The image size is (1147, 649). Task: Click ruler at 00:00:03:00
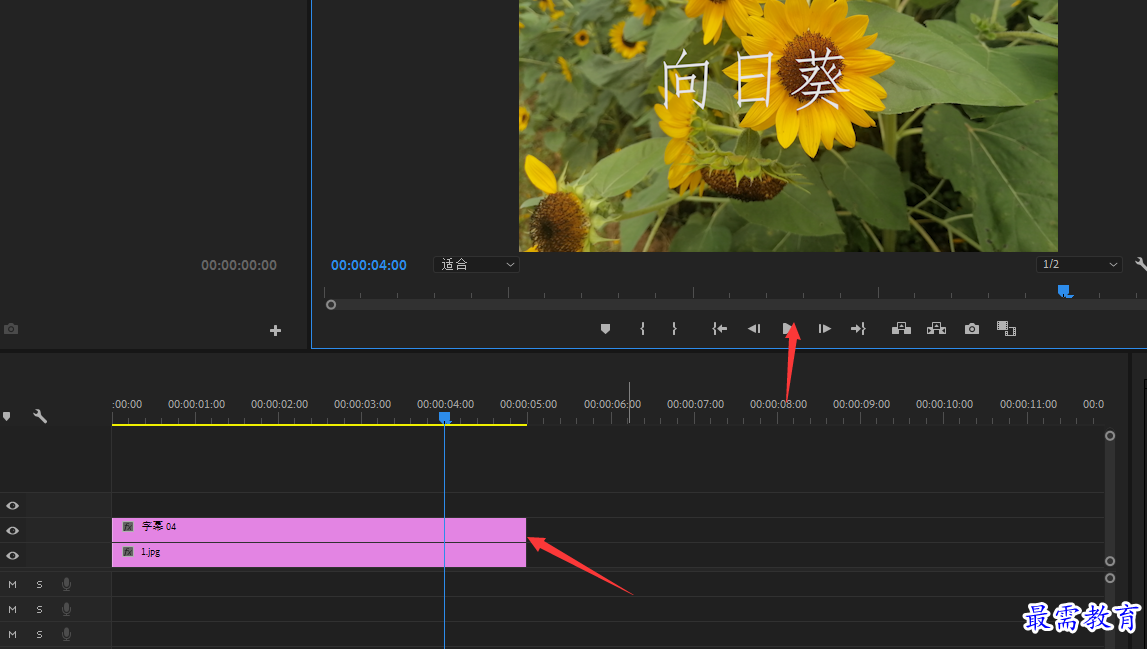click(x=362, y=404)
